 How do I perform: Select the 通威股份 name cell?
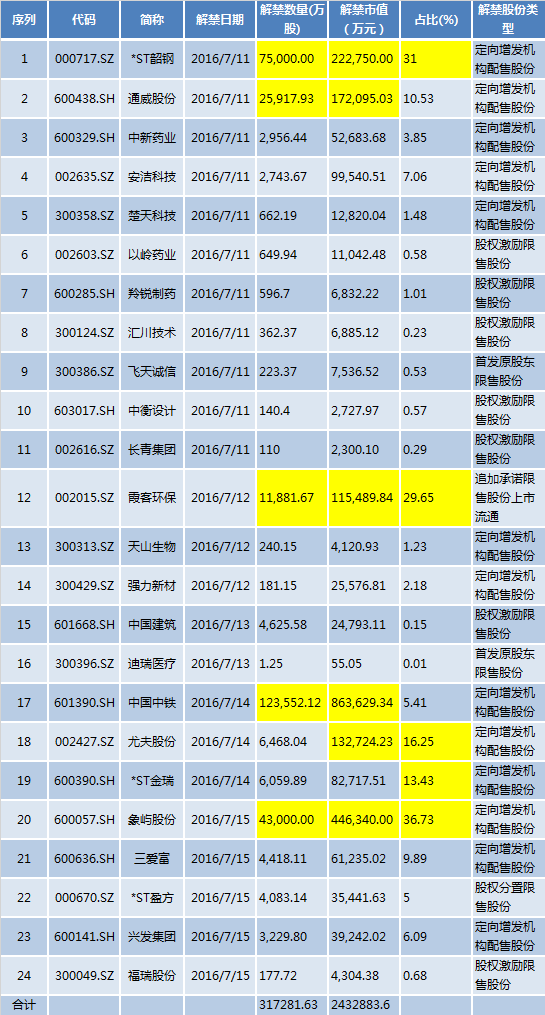coord(152,98)
